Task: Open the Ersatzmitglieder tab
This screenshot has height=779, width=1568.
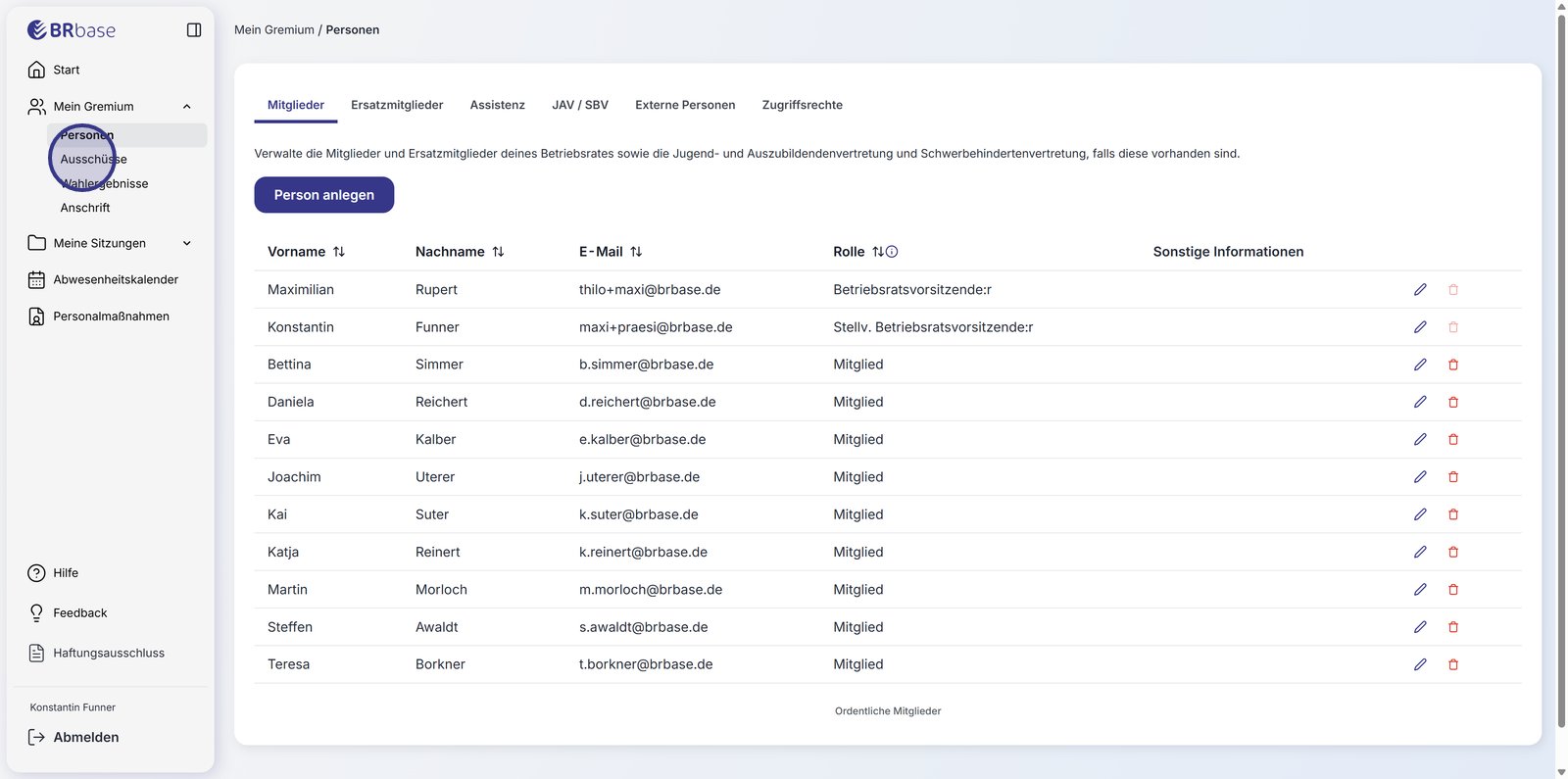Action: coord(397,105)
